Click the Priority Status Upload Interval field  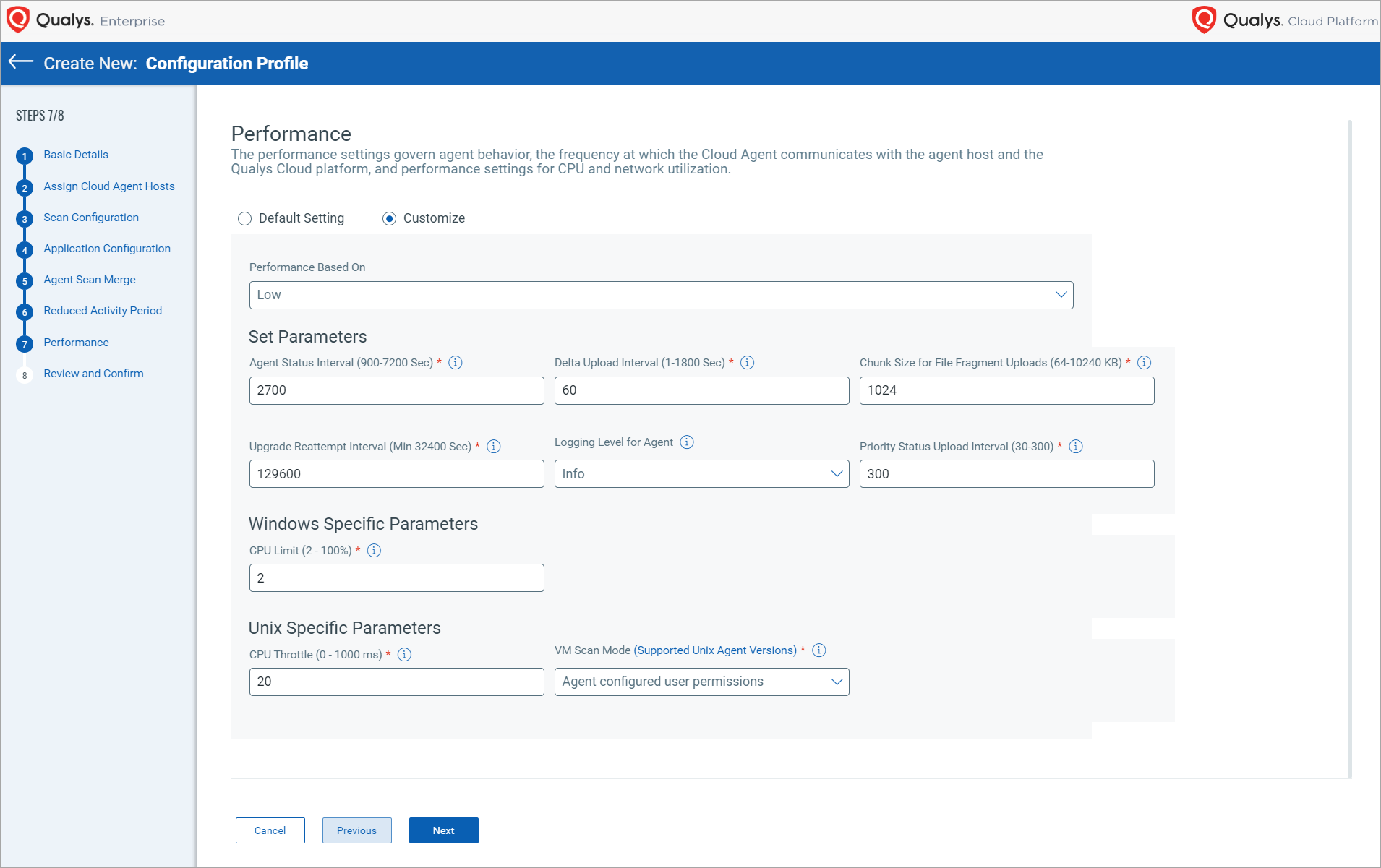click(1006, 474)
